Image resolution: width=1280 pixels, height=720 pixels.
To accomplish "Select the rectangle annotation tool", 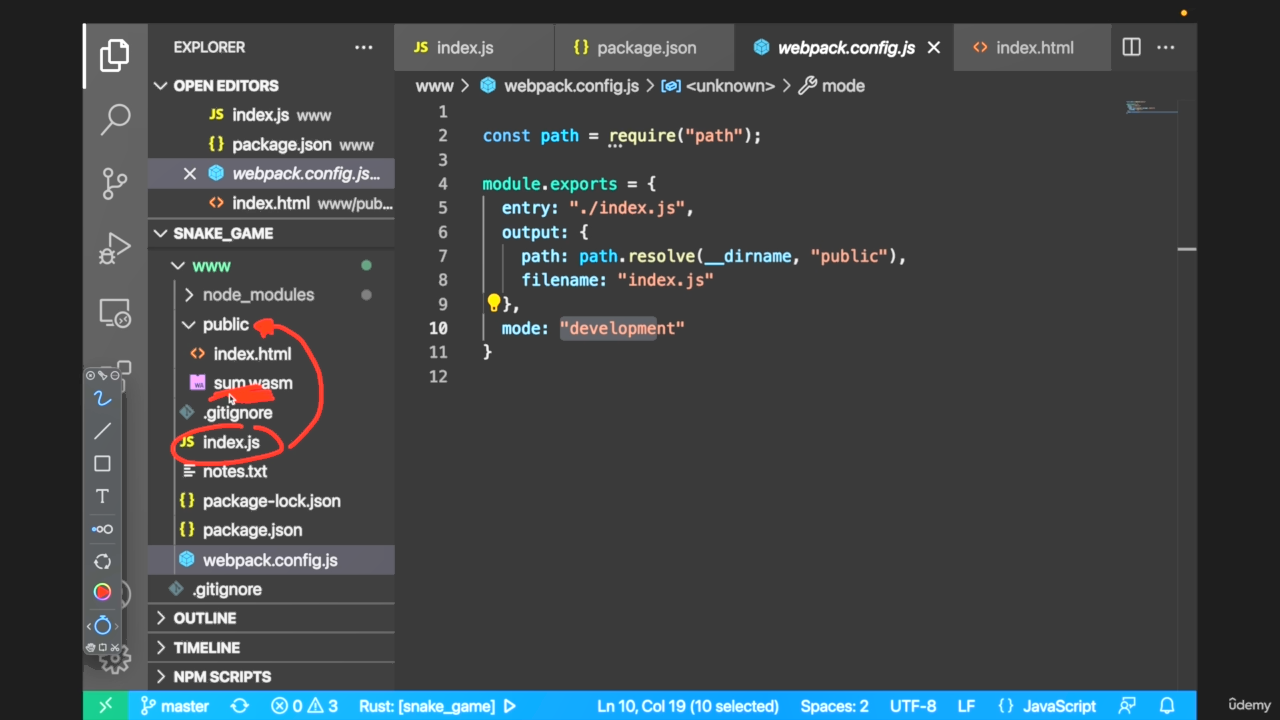I will tap(102, 464).
